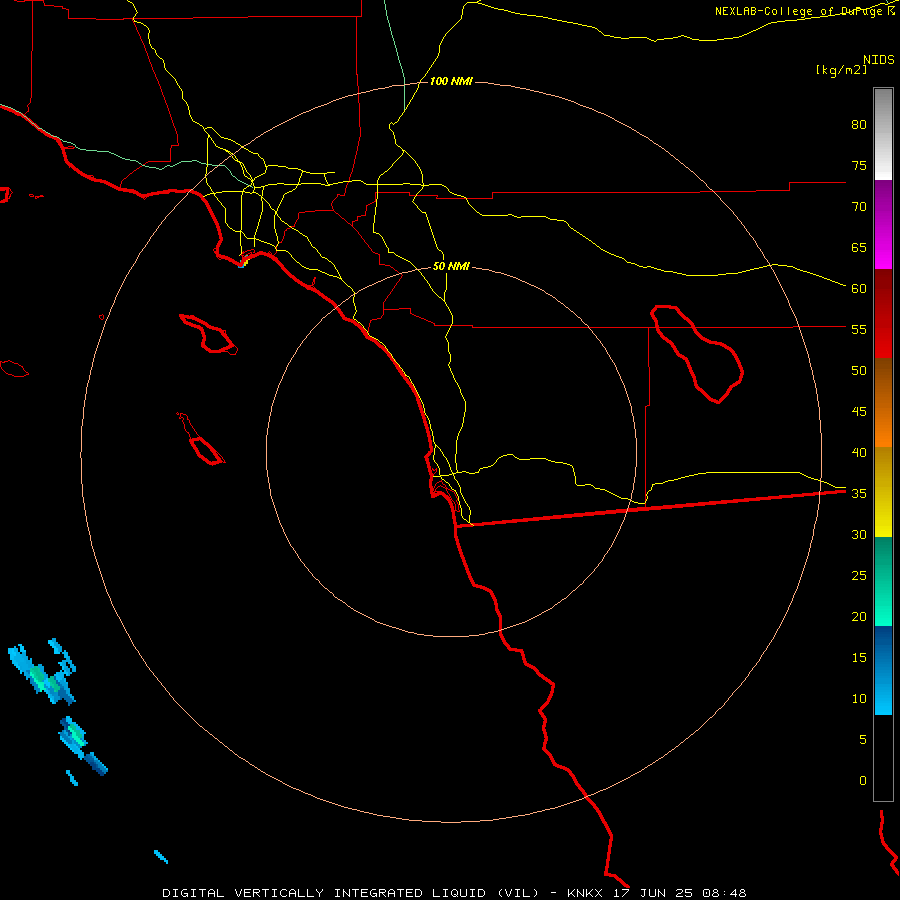Click the product title 'DIGITAL VERTICALLY INTEGRATED LIQUID (VIL)'
Image resolution: width=900 pixels, height=900 pixels.
click(351, 893)
